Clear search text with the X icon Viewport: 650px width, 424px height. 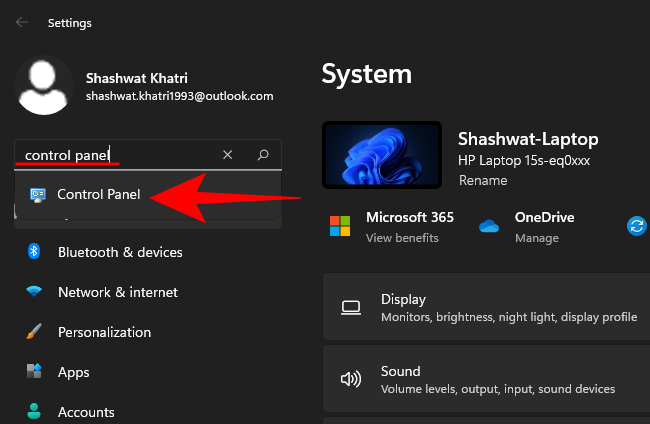[x=228, y=155]
